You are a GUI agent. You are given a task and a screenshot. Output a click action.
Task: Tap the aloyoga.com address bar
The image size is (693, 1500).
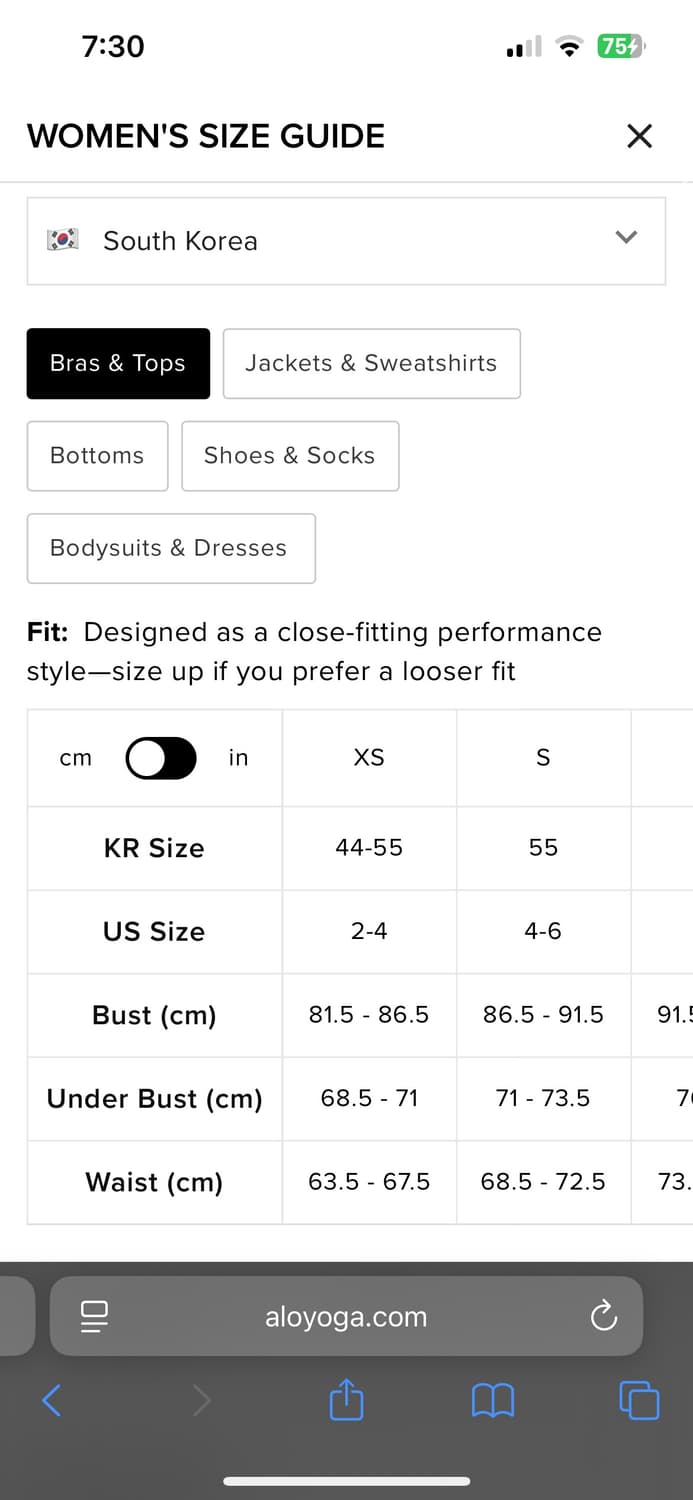click(346, 1316)
